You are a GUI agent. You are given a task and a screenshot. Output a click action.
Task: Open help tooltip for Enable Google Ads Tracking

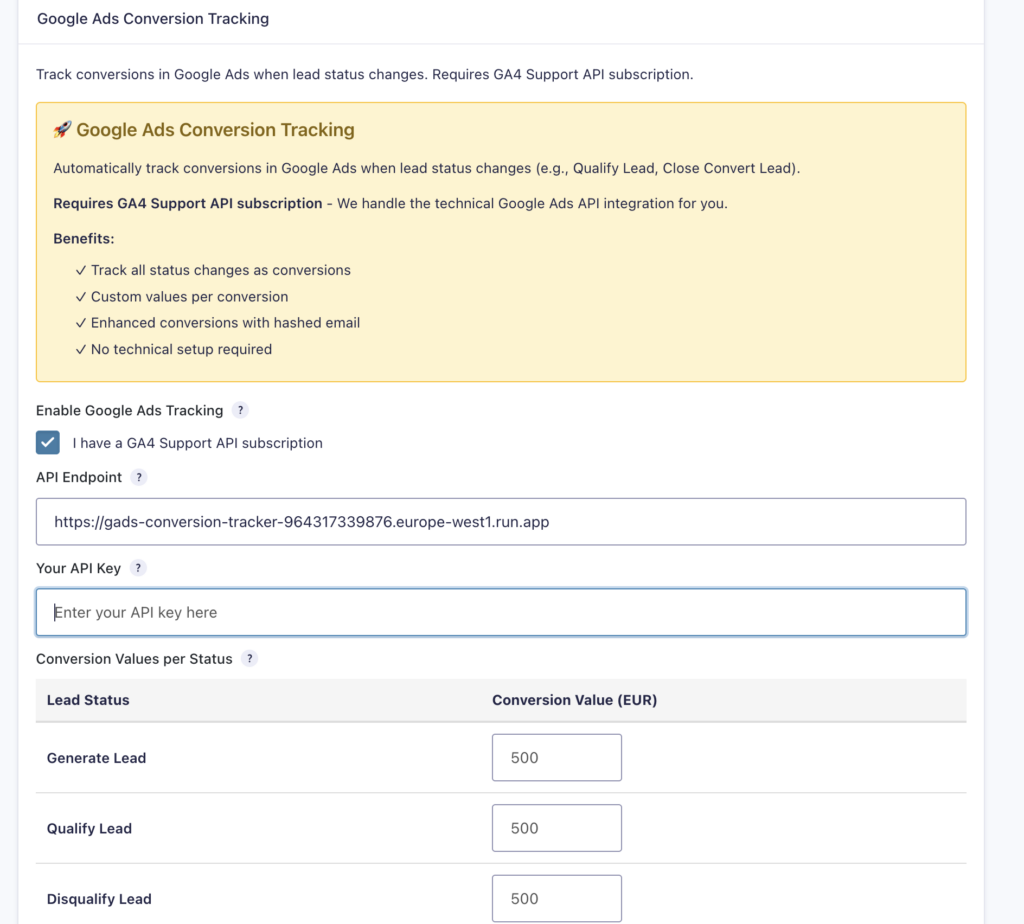tap(240, 410)
